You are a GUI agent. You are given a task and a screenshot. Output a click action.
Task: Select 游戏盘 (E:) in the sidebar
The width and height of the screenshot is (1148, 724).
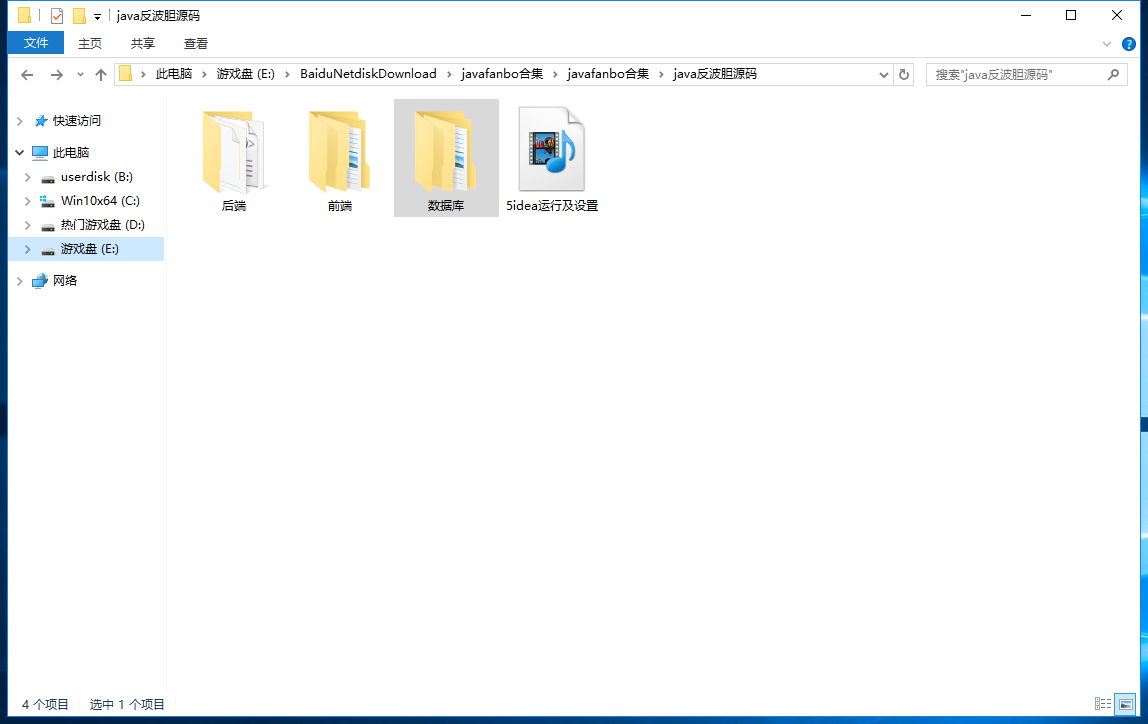point(88,249)
